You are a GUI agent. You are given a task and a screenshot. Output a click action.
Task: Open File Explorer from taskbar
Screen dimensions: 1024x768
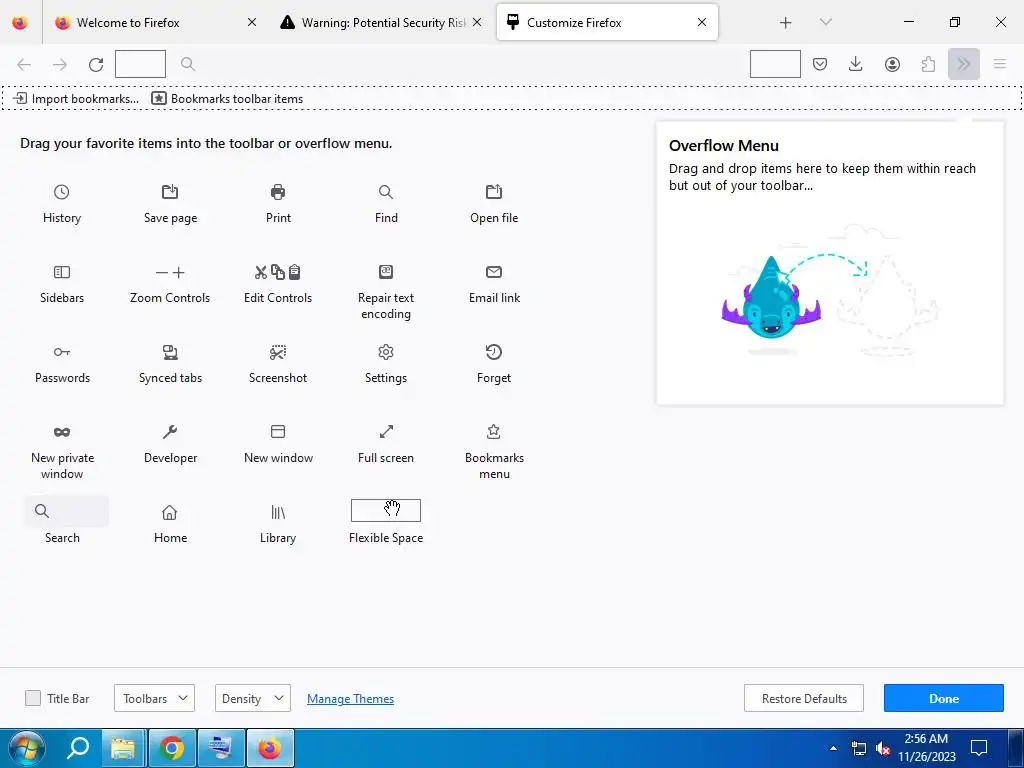click(x=123, y=748)
